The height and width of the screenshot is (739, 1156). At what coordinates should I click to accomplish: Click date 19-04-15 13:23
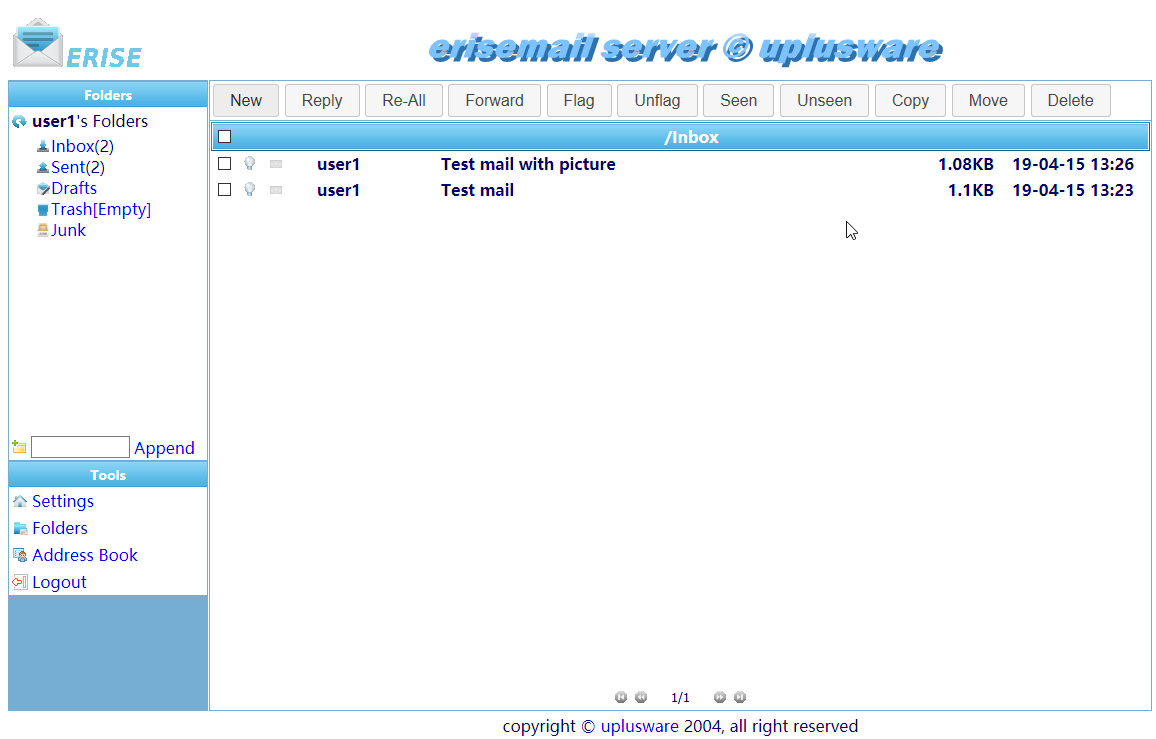click(1073, 190)
